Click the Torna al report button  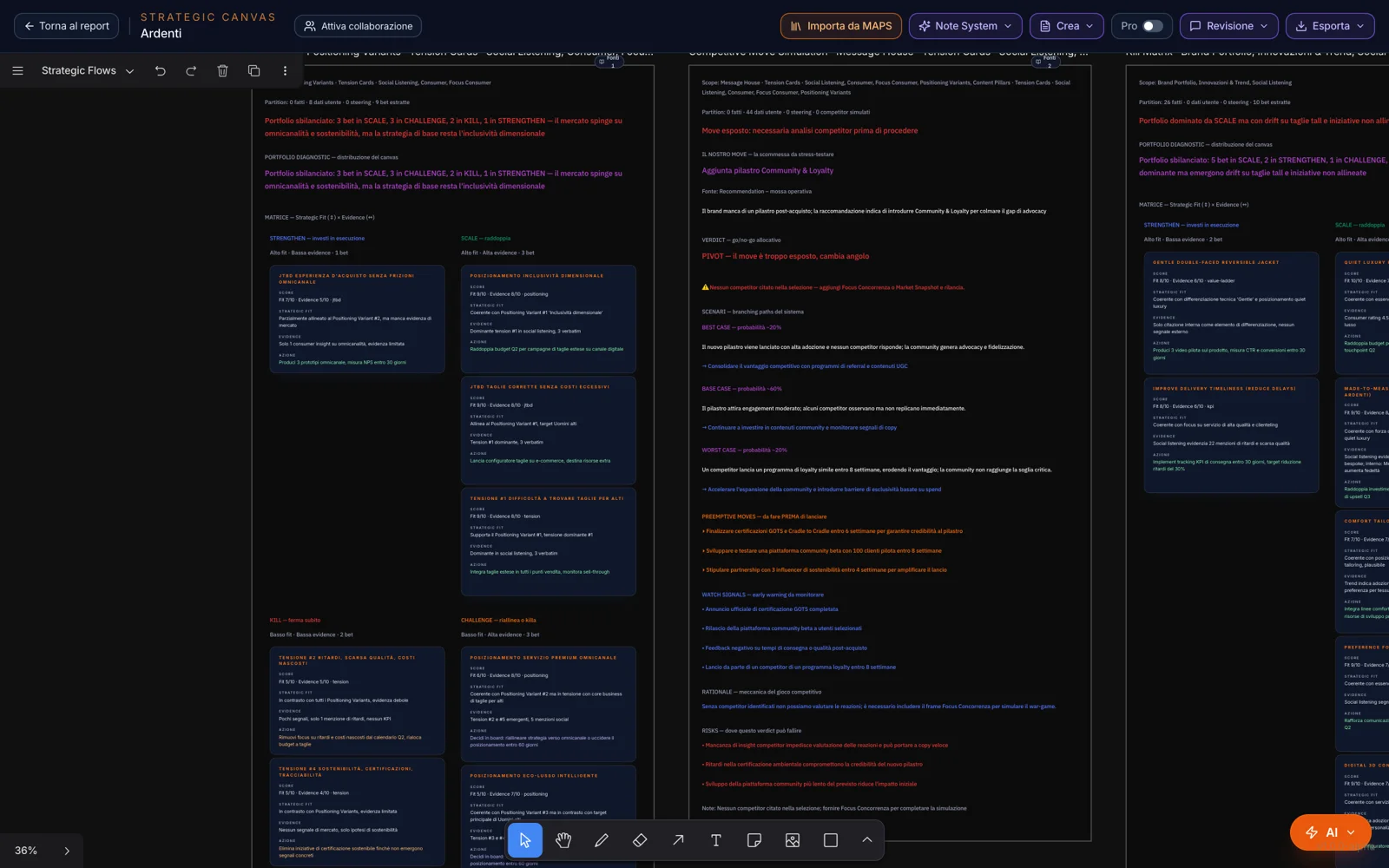coord(67,26)
